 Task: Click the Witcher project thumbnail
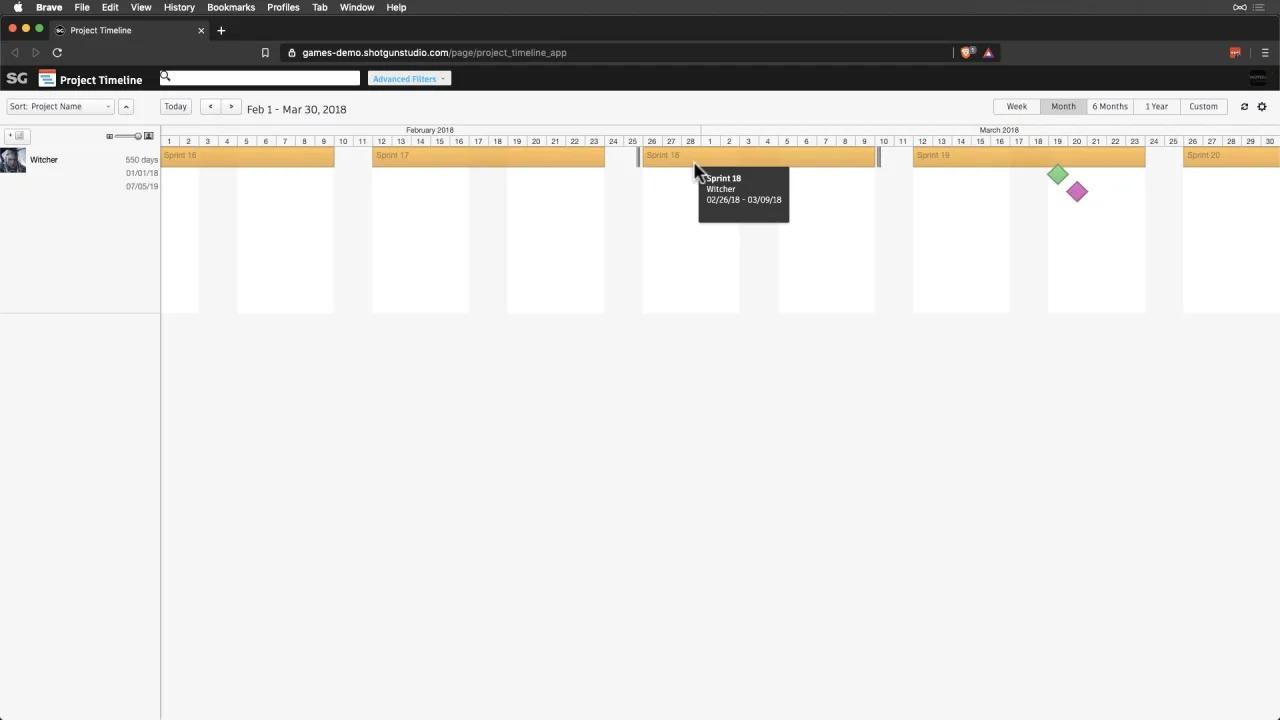pos(13,160)
